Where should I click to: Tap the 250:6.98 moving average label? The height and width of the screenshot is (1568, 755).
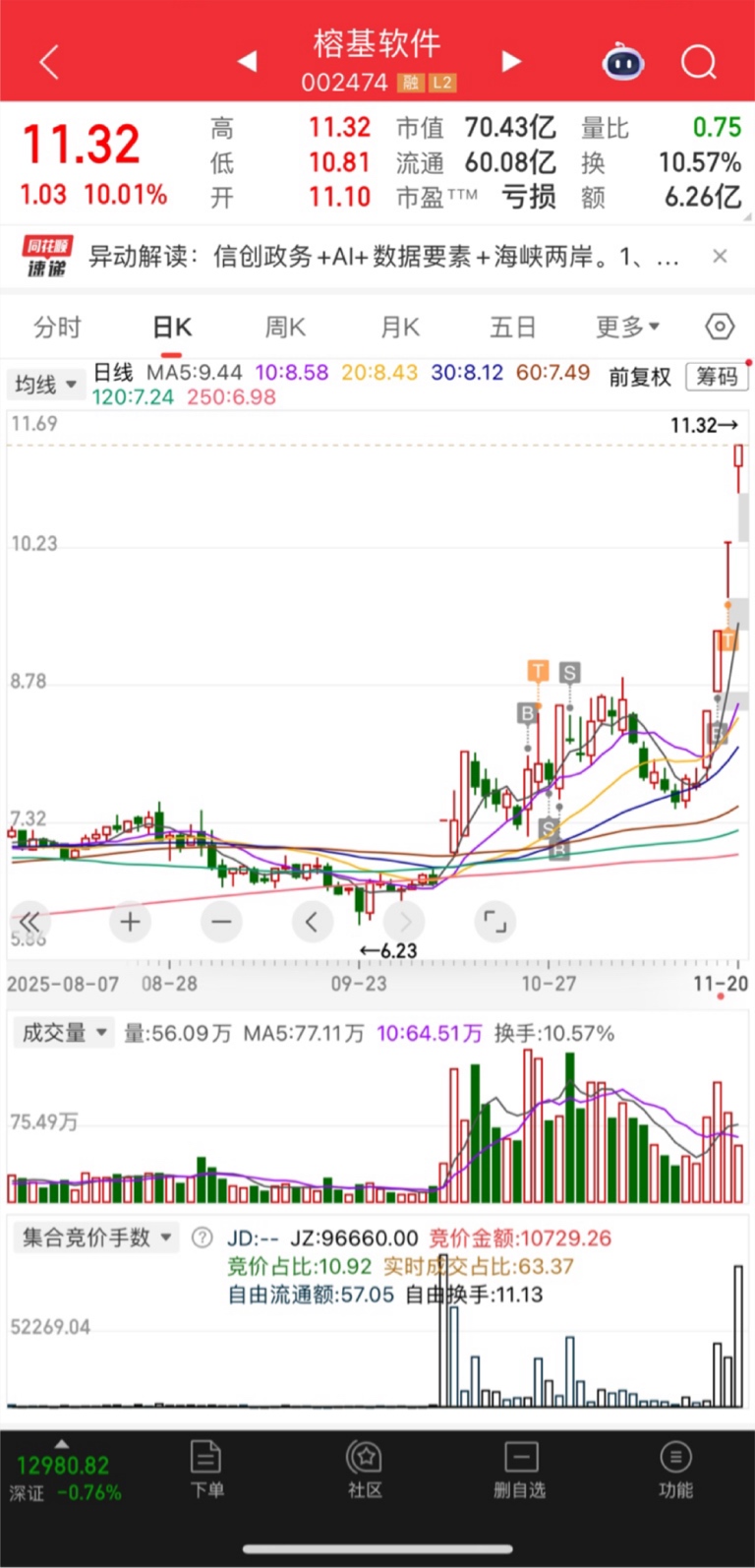point(231,397)
